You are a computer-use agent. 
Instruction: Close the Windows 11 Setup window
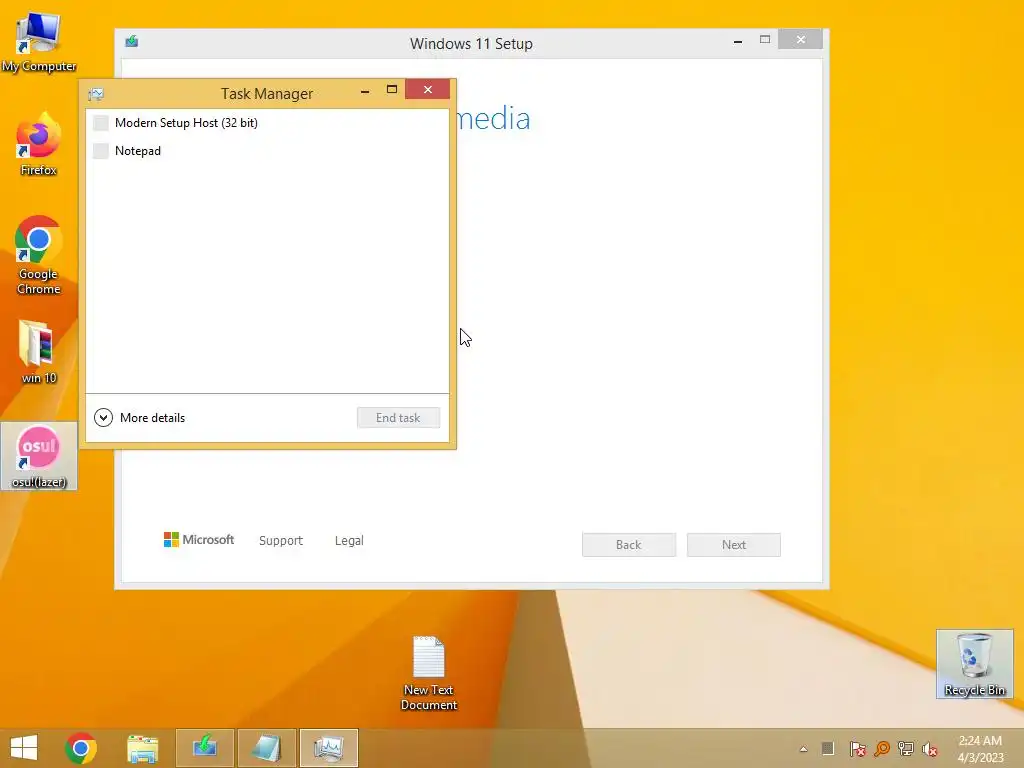(x=801, y=40)
